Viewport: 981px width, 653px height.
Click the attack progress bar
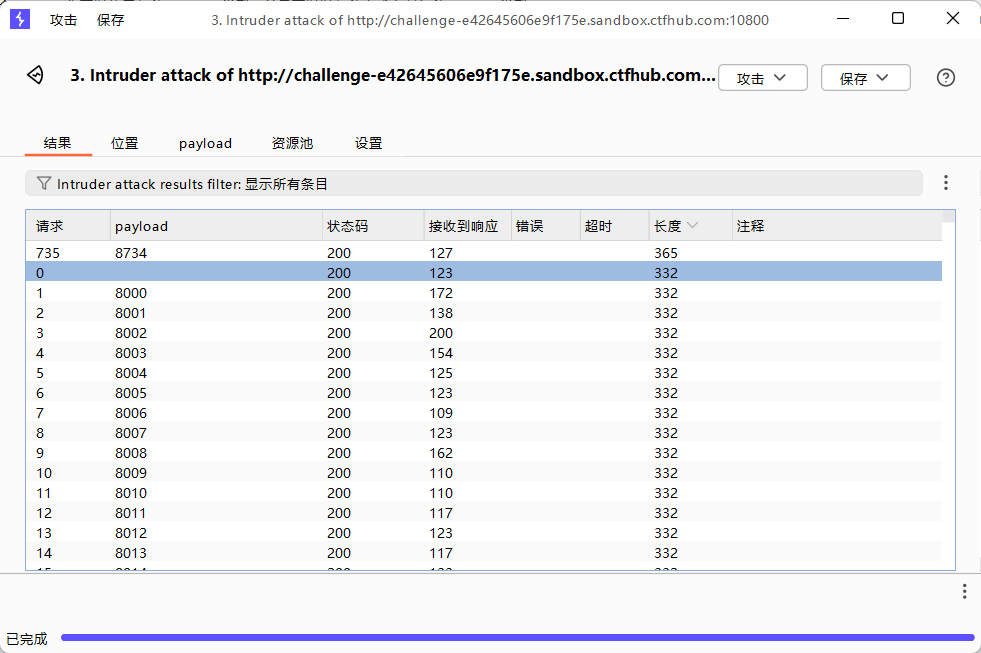click(x=517, y=637)
